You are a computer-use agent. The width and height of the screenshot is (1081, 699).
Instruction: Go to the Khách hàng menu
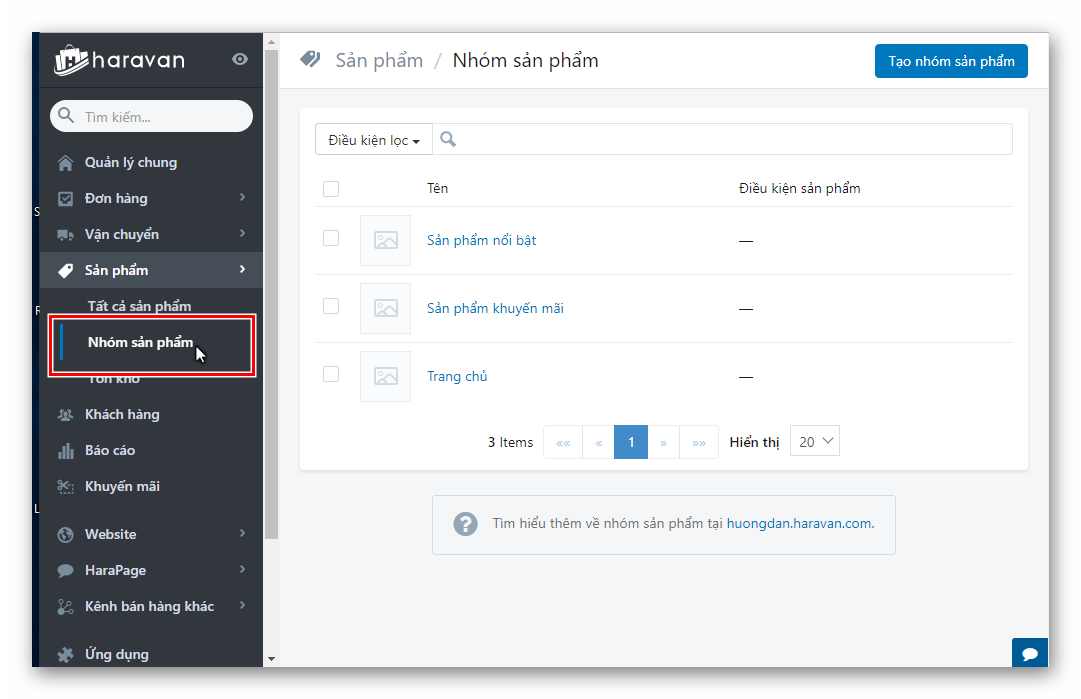122,415
